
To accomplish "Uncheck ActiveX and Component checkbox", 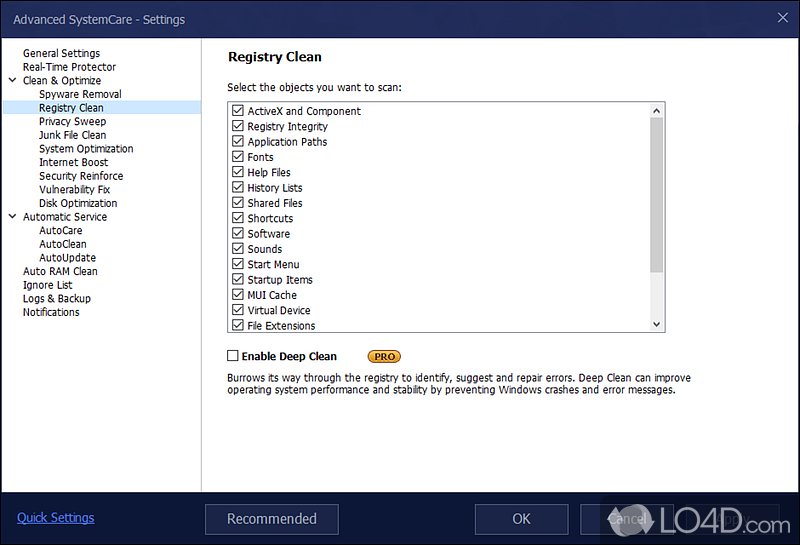I will 238,111.
